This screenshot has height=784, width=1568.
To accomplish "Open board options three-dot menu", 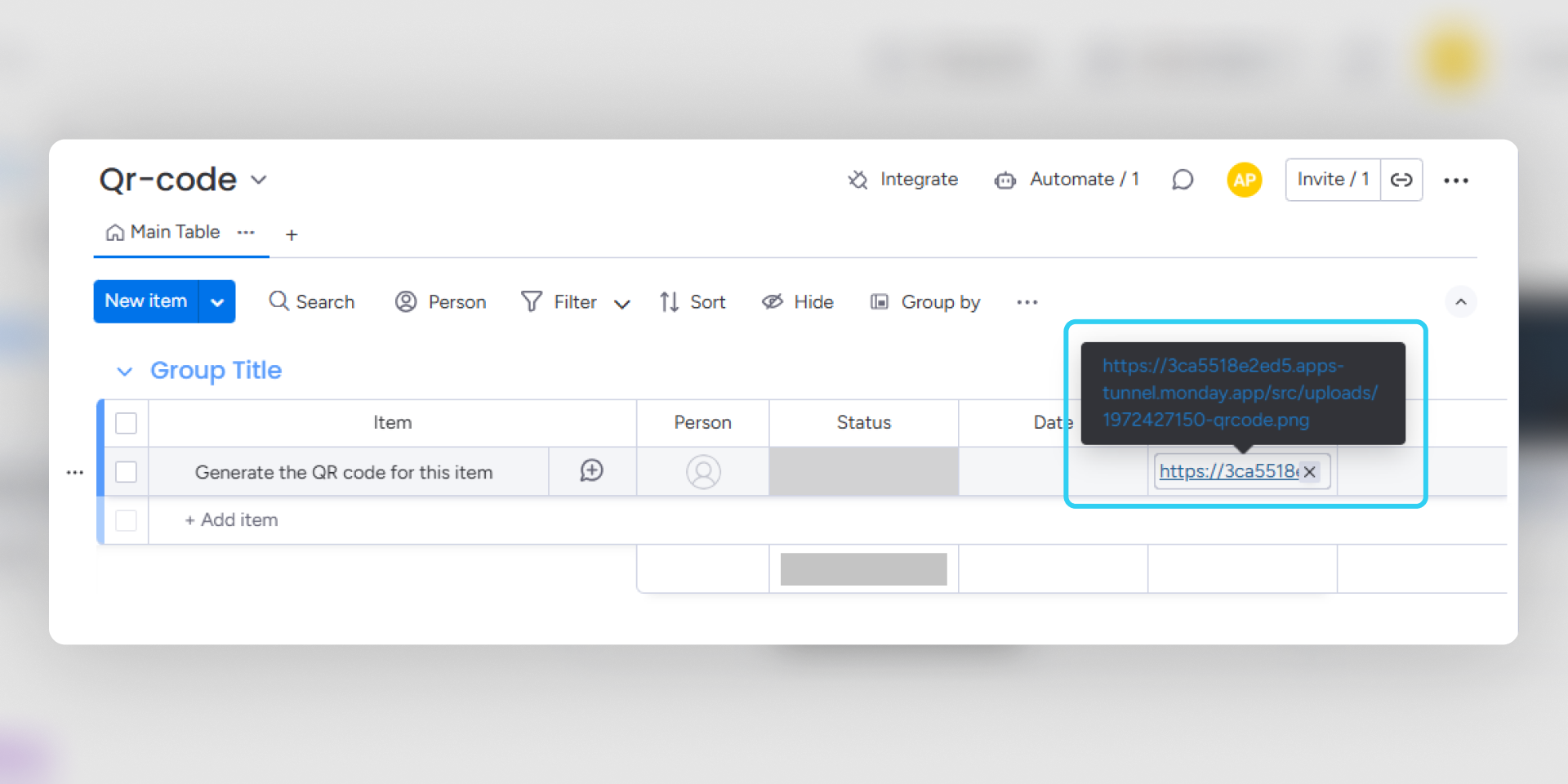I will (1455, 180).
